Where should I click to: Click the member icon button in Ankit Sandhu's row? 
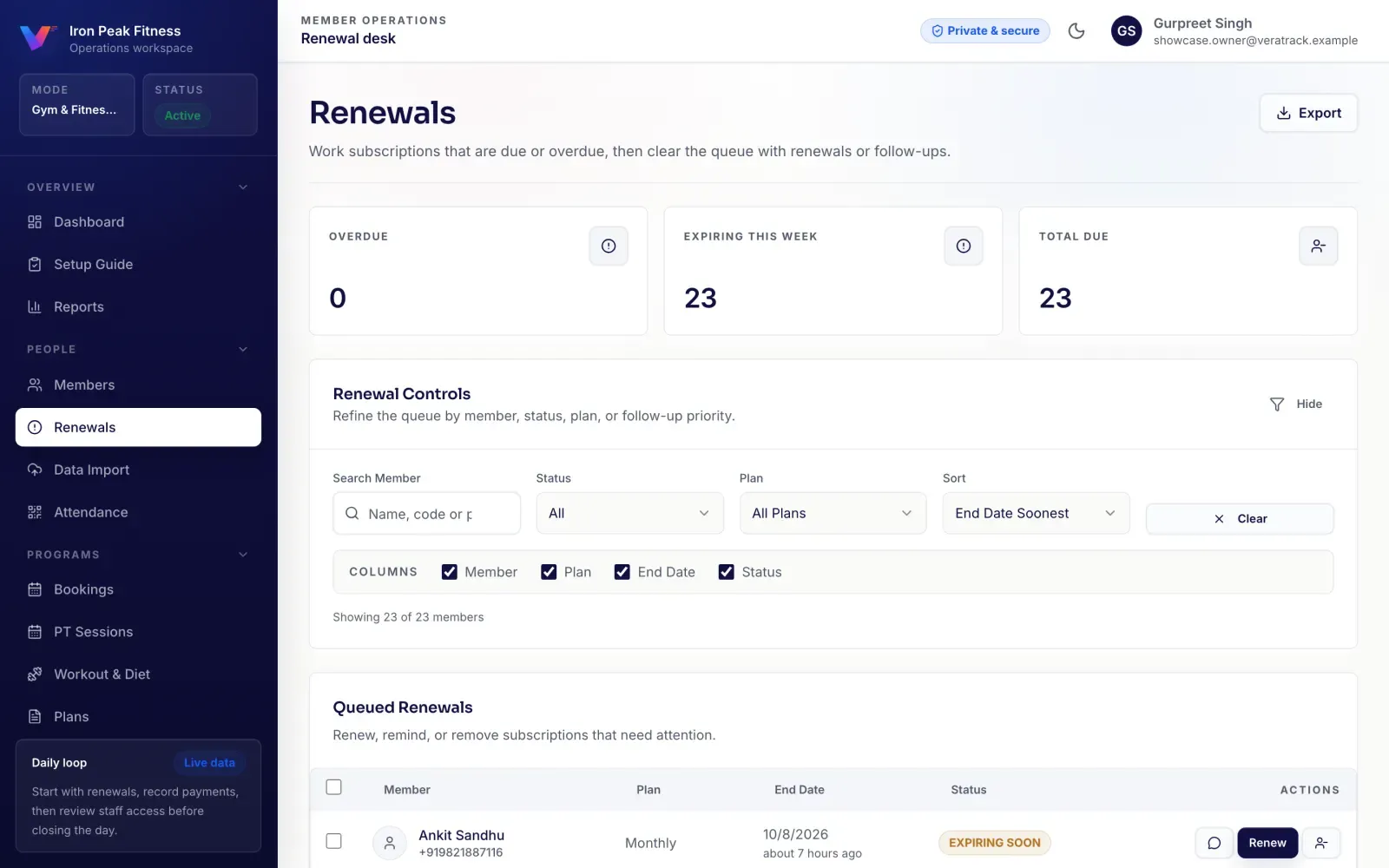pyautogui.click(x=1321, y=843)
